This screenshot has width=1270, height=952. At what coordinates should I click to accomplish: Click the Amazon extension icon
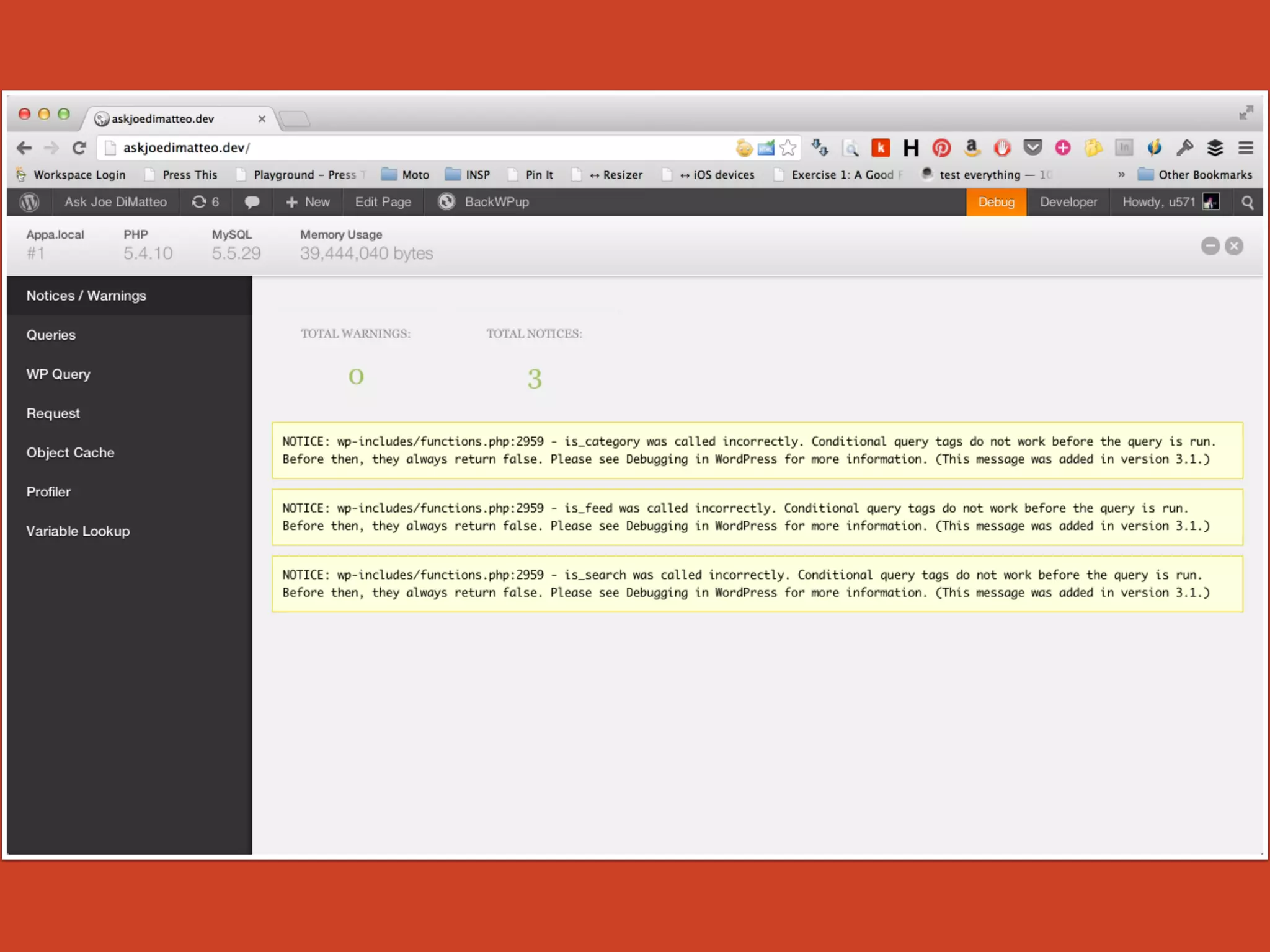click(972, 148)
